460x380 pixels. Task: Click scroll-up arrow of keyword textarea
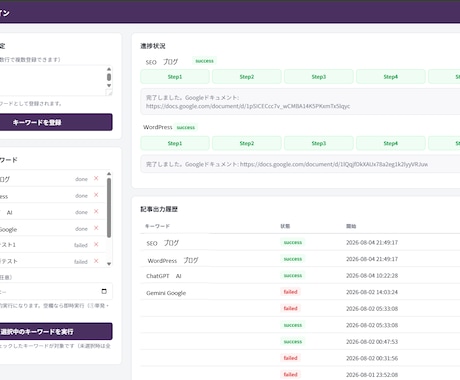click(109, 69)
